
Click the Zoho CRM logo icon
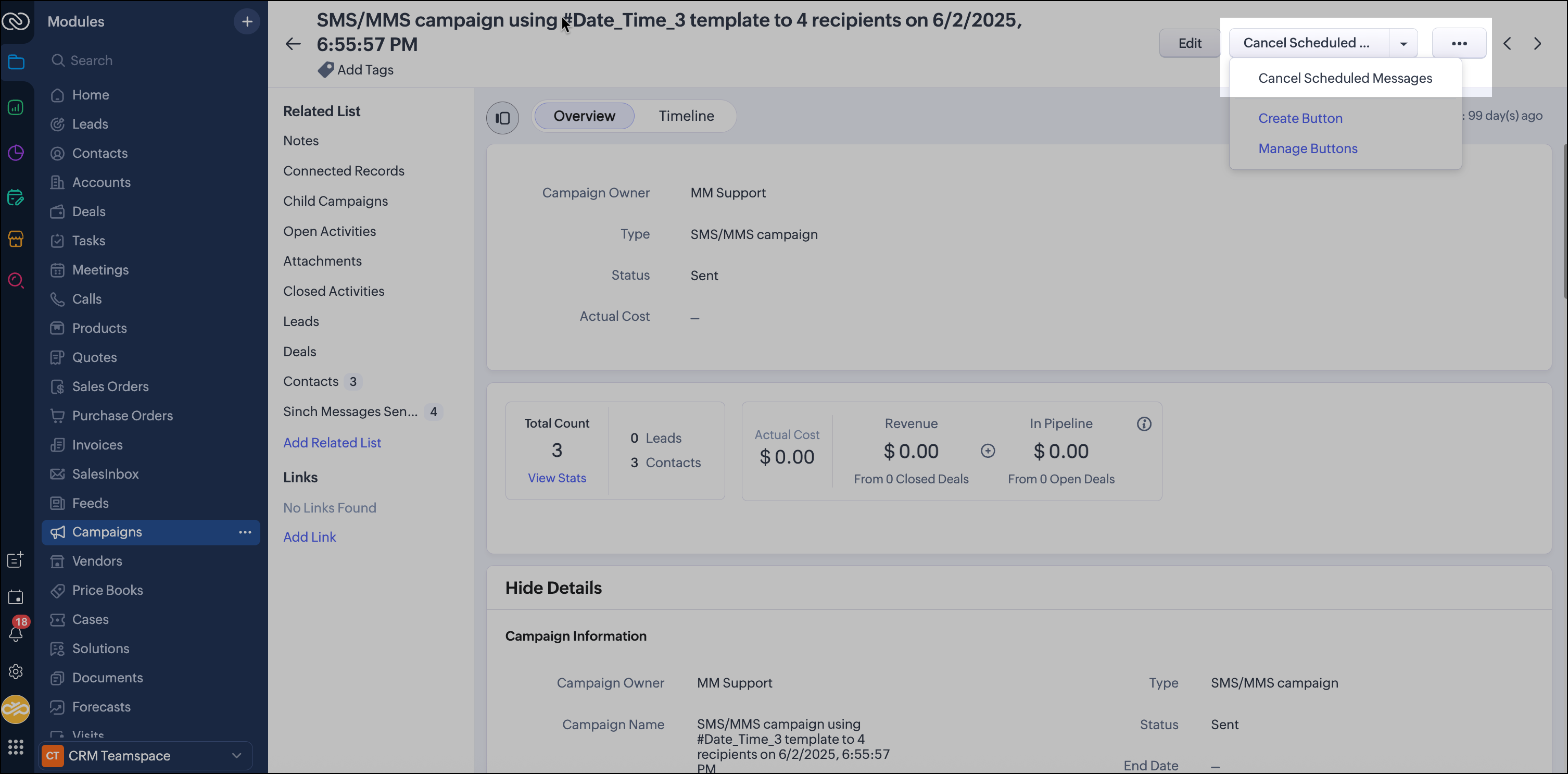(16, 22)
